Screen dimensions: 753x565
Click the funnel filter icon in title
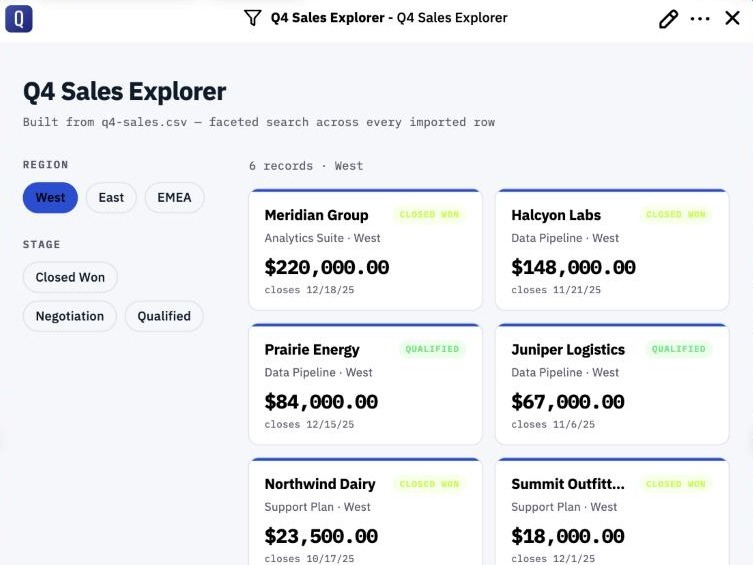click(253, 18)
